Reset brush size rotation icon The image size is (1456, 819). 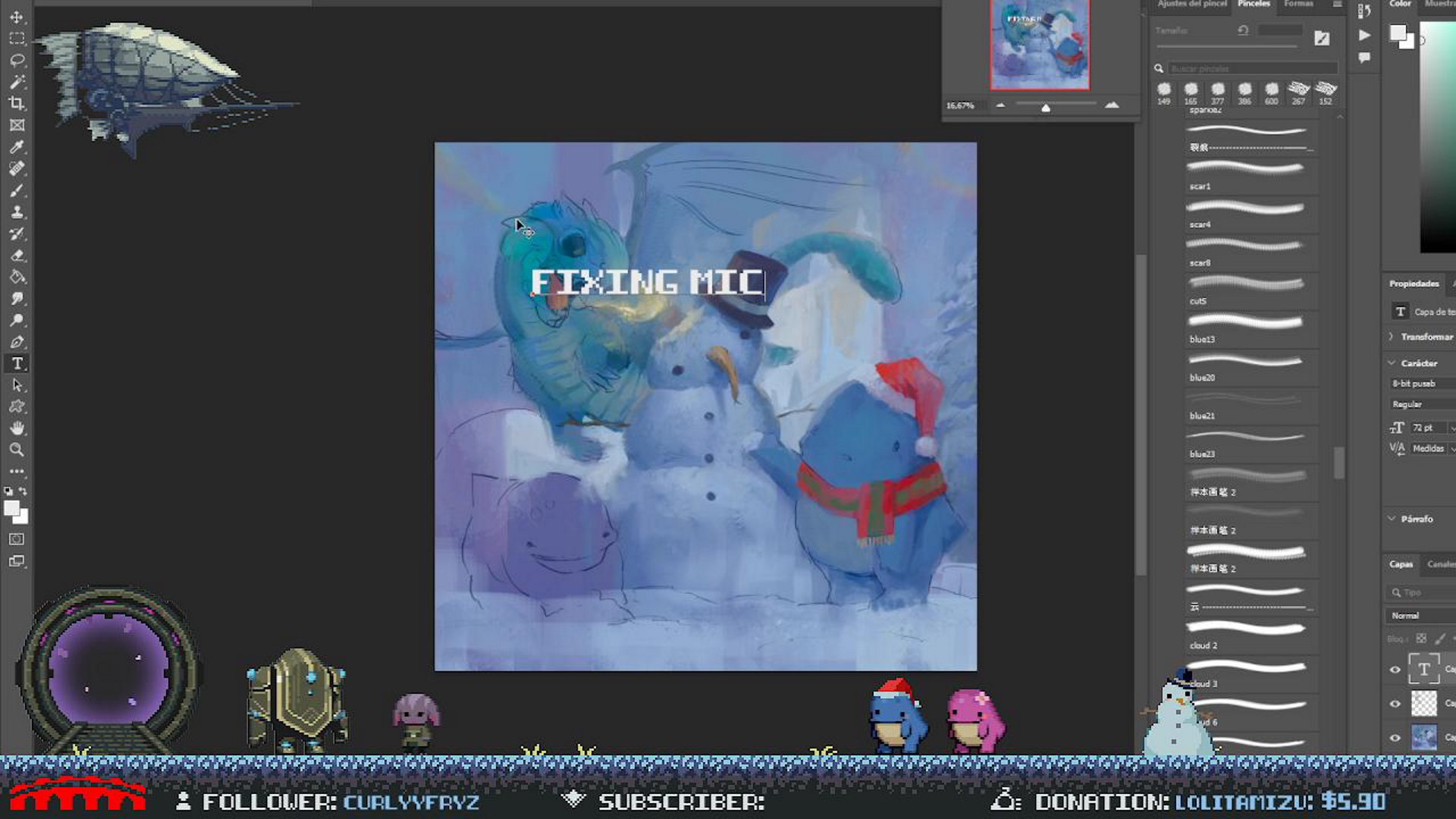1243,30
